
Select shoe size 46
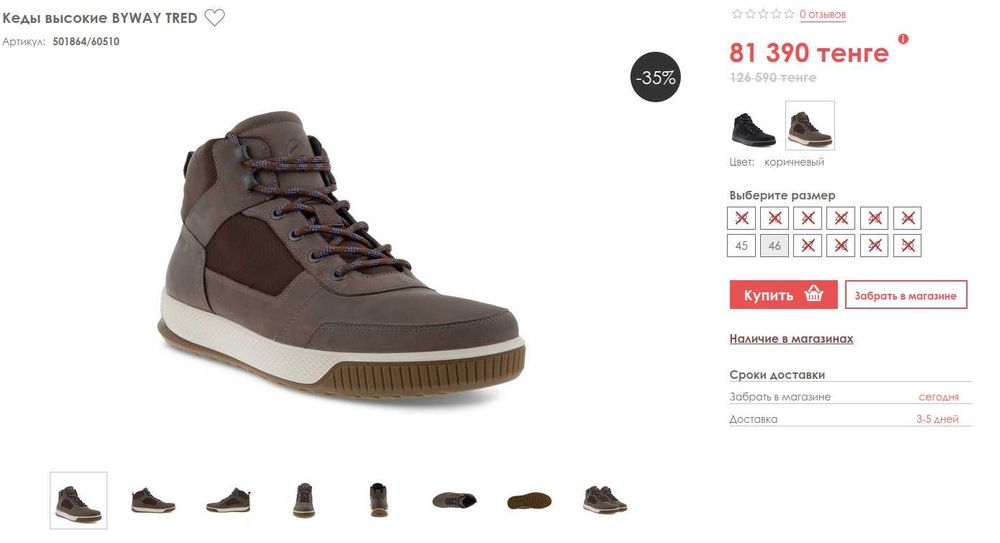pyautogui.click(x=774, y=246)
